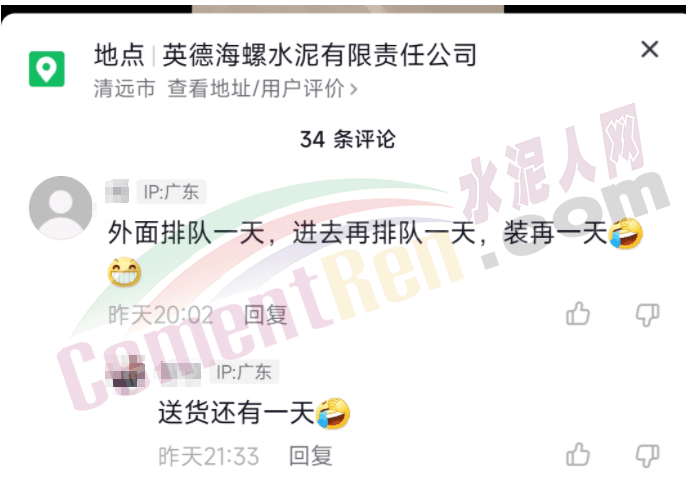
Task: Select the 34 条评论 header
Action: pyautogui.click(x=348, y=140)
